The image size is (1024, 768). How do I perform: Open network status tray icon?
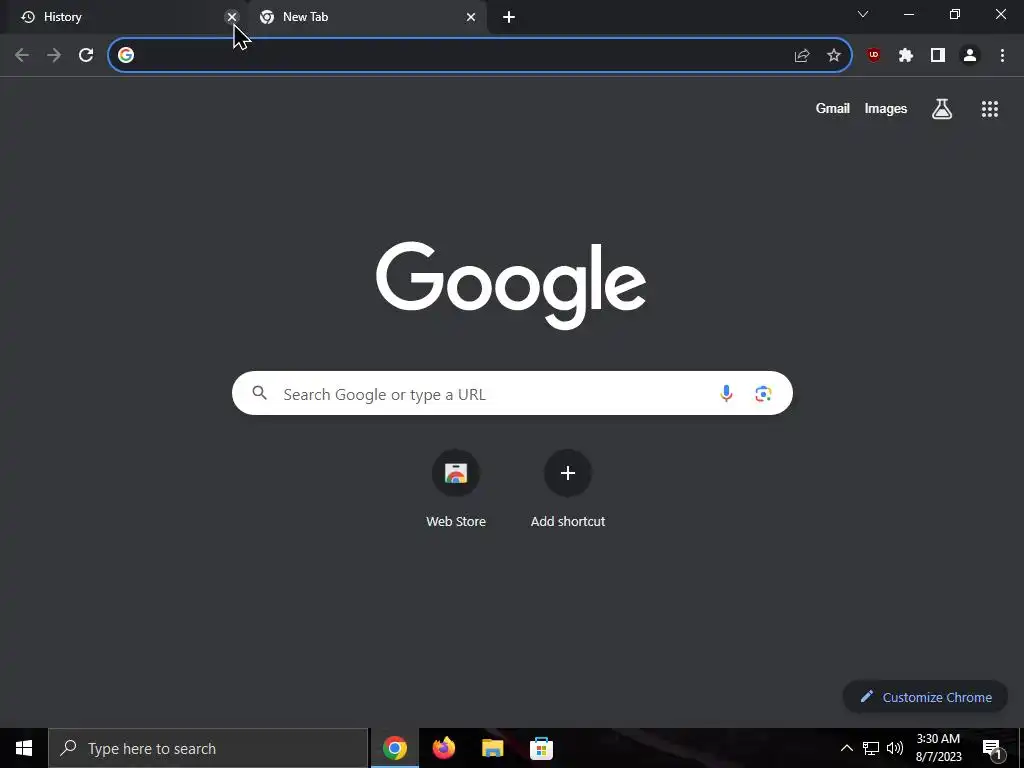click(x=871, y=748)
